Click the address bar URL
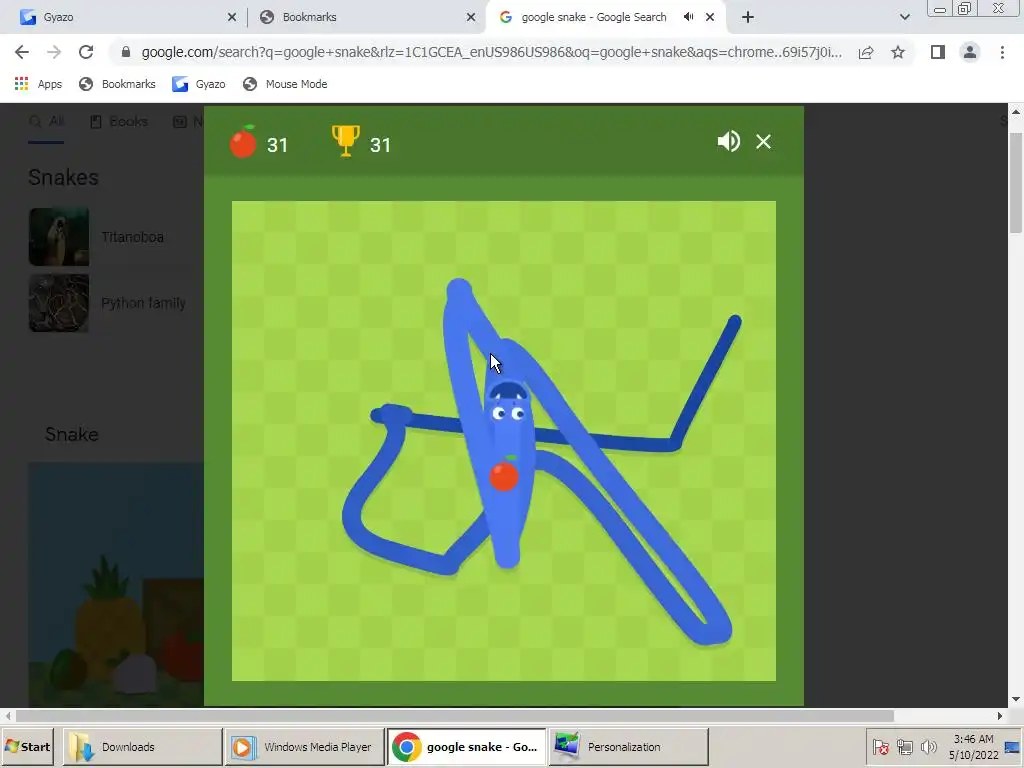Image resolution: width=1024 pixels, height=768 pixels. (491, 52)
